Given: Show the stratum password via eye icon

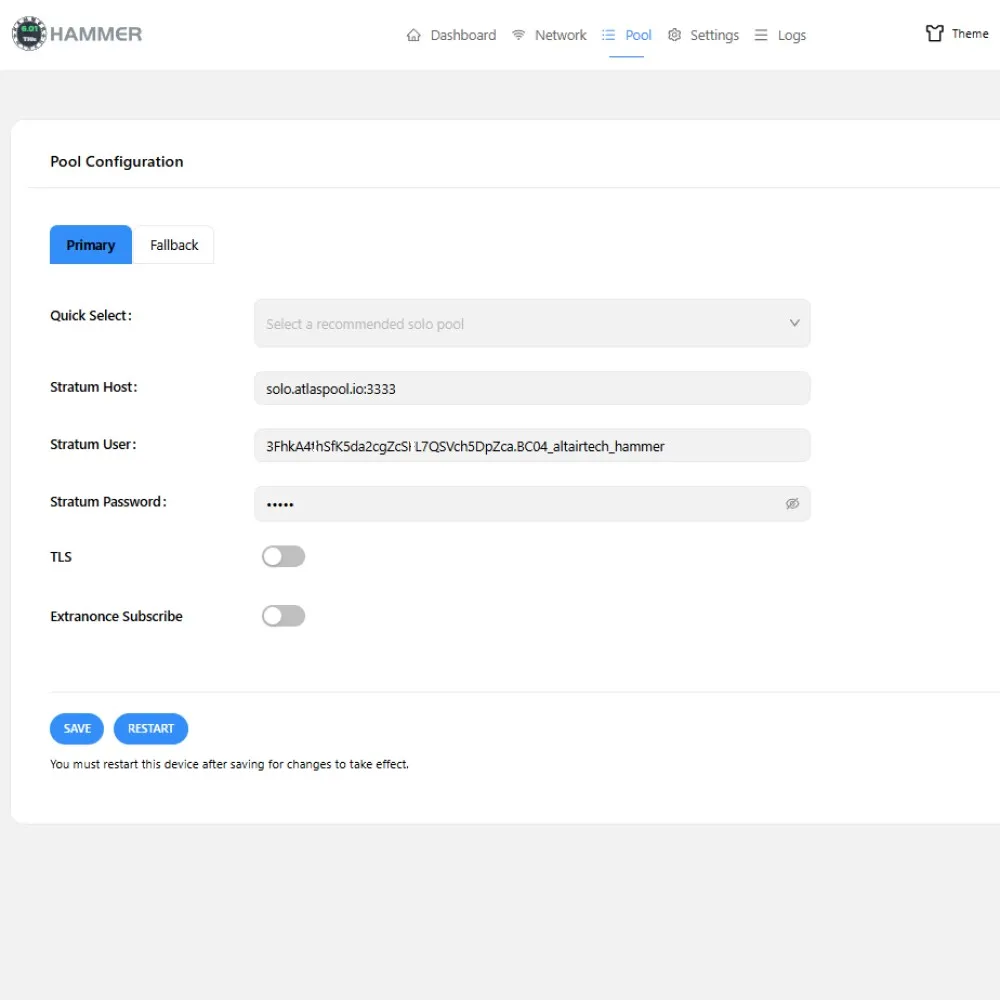Looking at the screenshot, I should click(792, 504).
